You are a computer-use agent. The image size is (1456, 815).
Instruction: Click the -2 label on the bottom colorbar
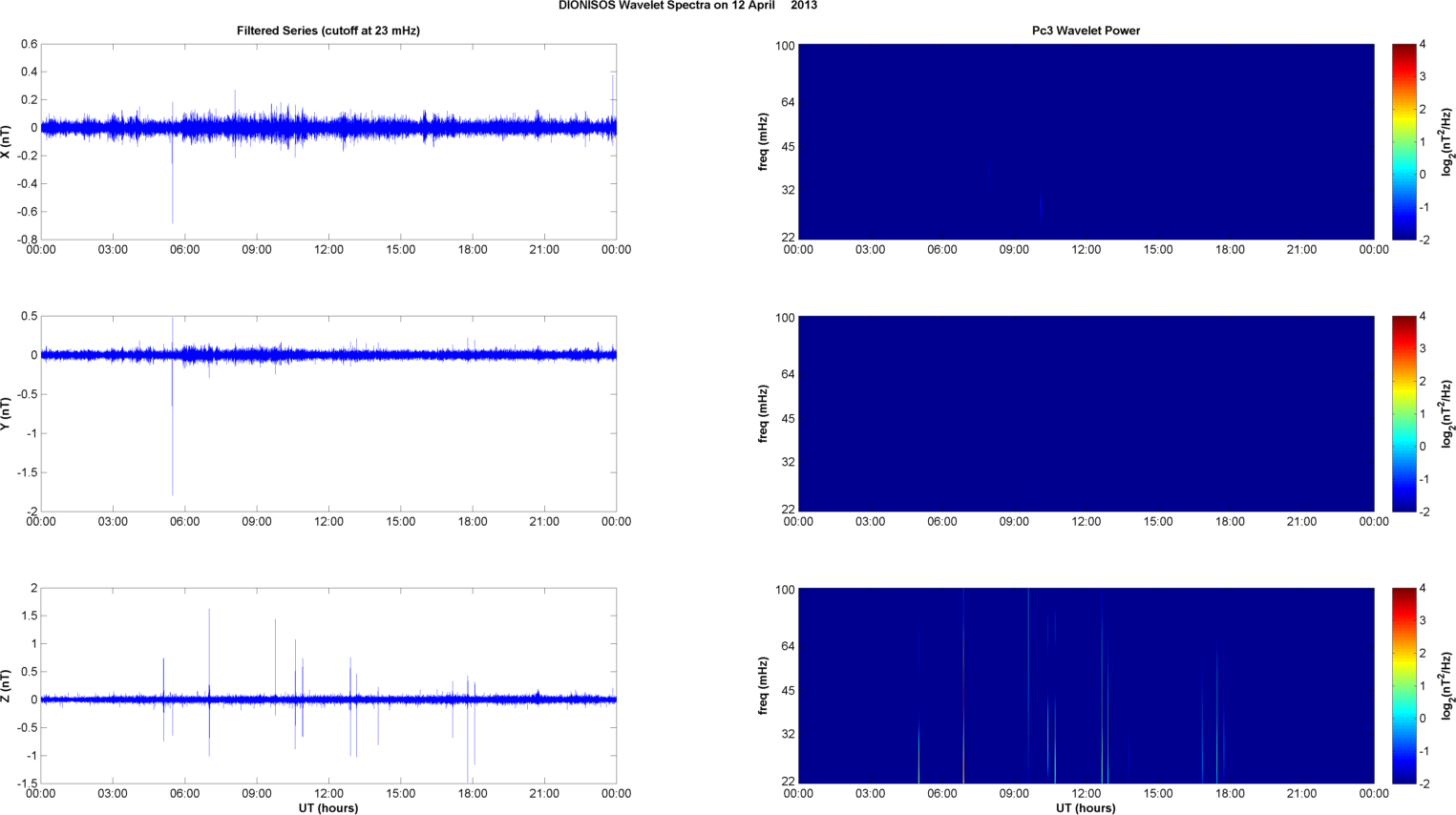(x=1423, y=784)
